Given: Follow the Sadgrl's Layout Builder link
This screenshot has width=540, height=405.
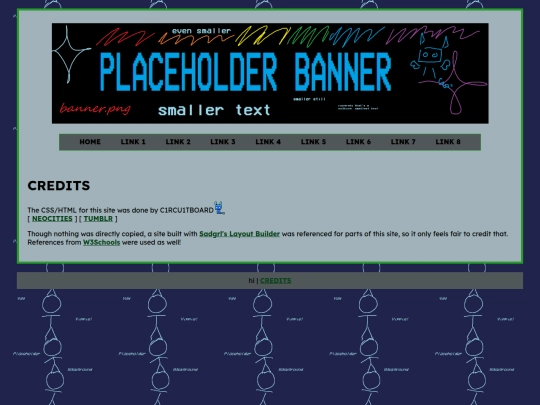Looking at the screenshot, I should 239,234.
